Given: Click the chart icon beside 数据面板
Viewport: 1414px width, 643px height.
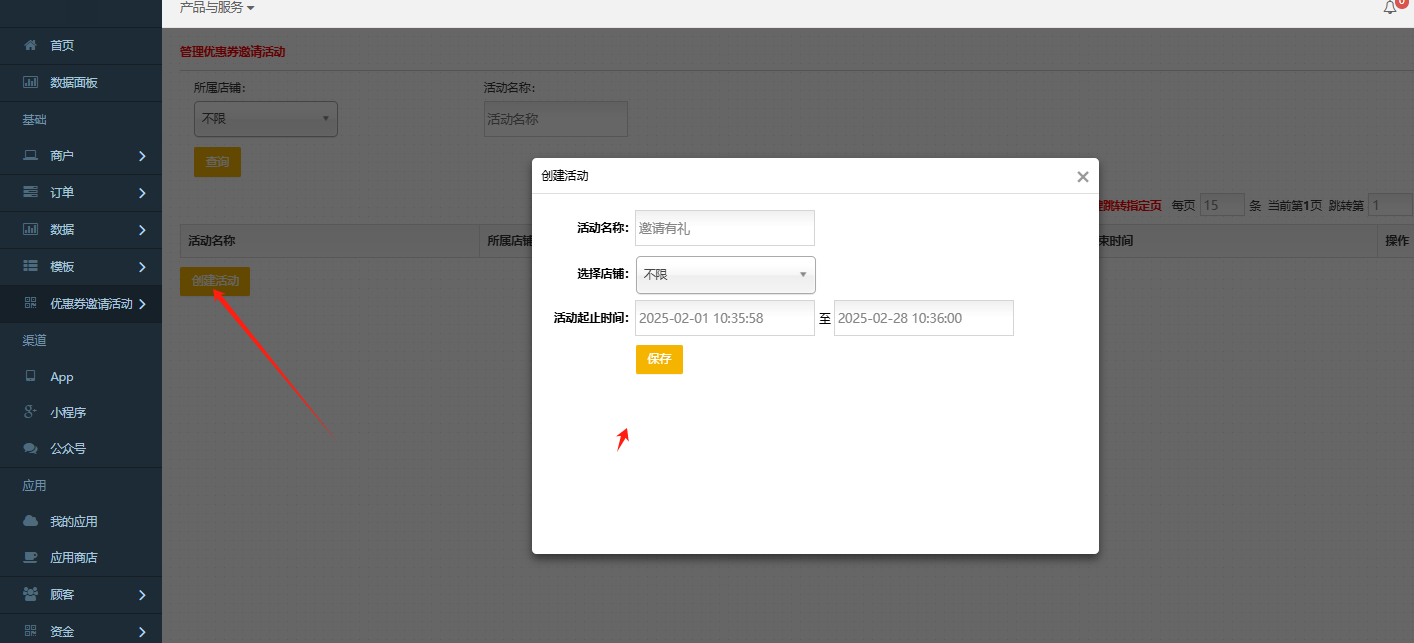Looking at the screenshot, I should point(30,82).
